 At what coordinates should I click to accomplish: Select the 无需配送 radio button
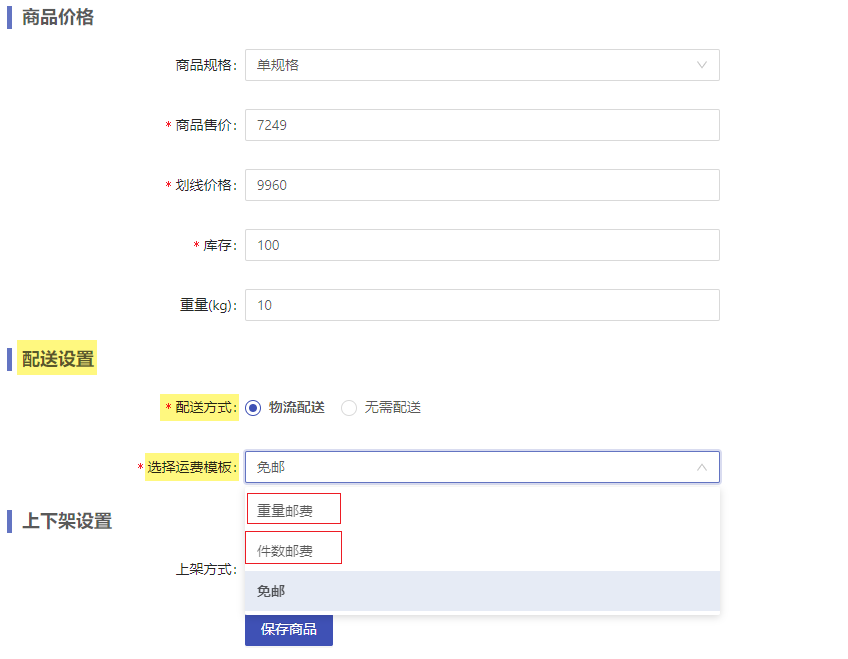coord(349,408)
